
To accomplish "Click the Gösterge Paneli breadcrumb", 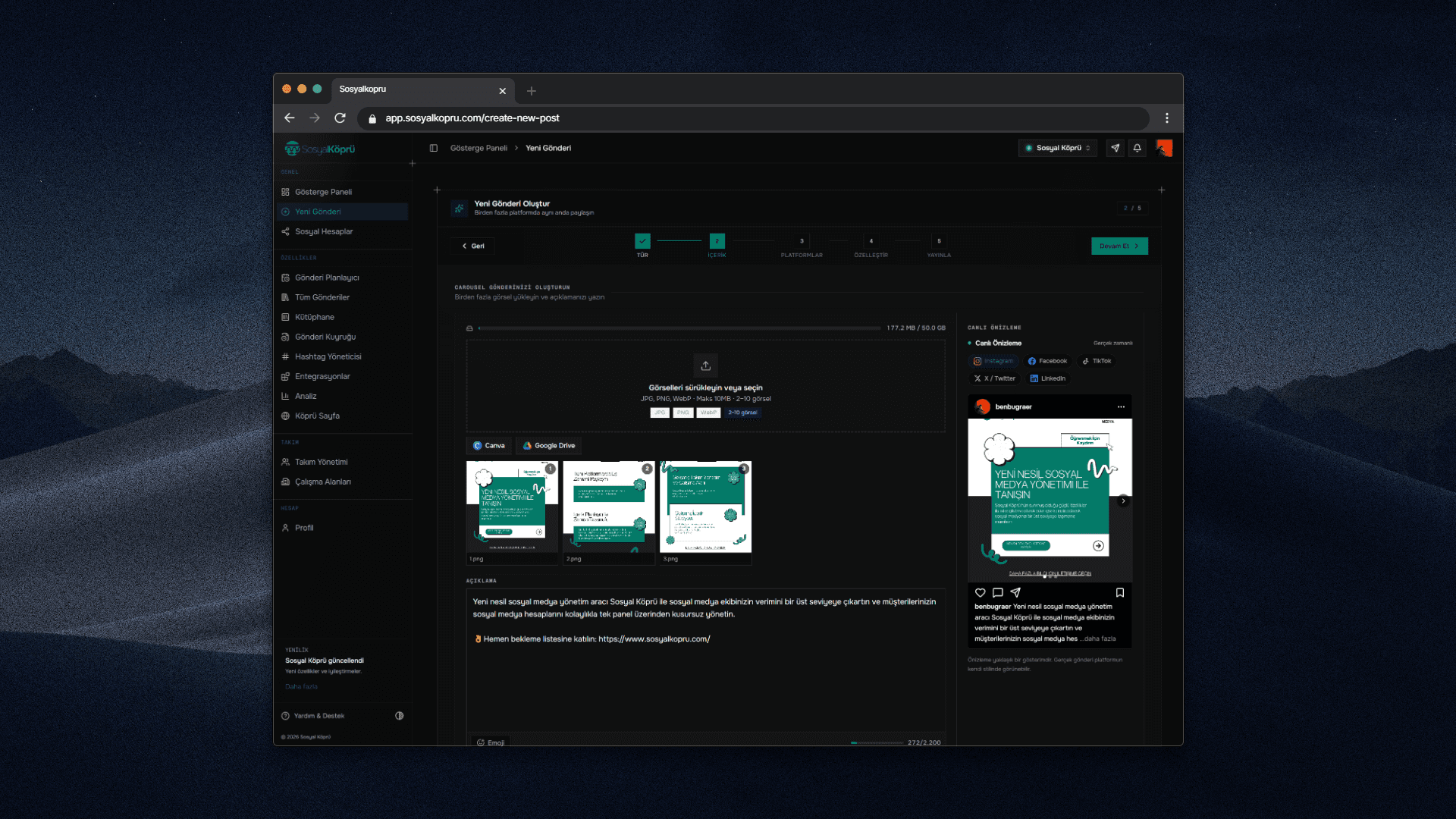I will (479, 148).
